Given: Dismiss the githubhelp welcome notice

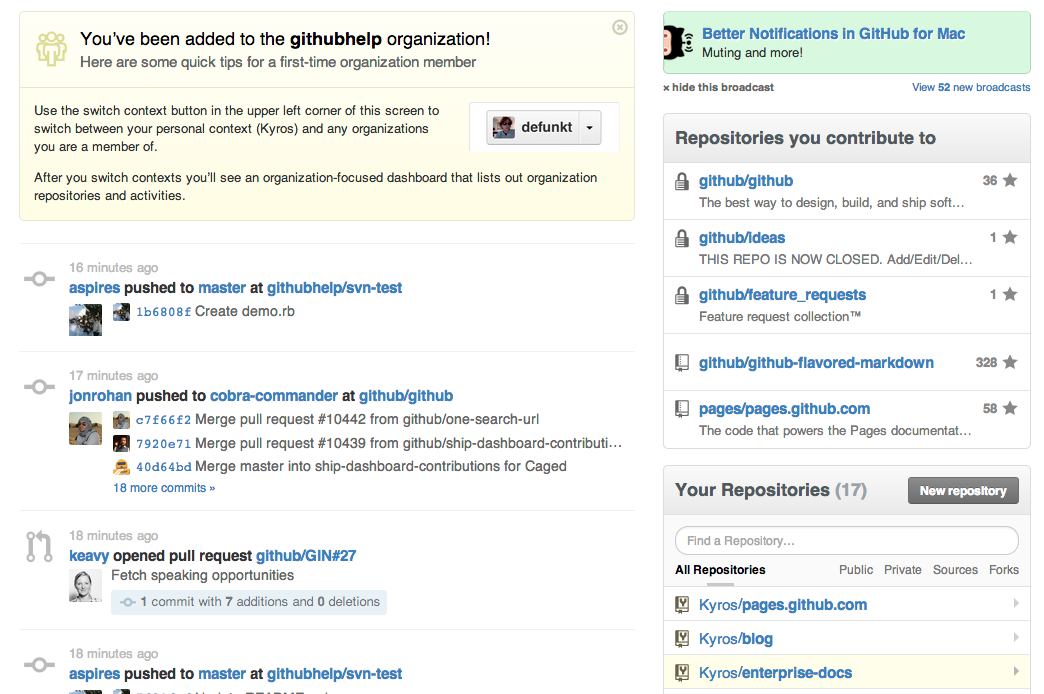Looking at the screenshot, I should pos(619,28).
